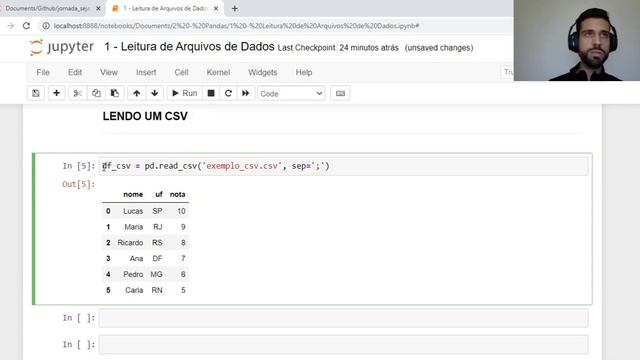This screenshot has height=360, width=640.
Task: Click the nota value 10
Action: [x=181, y=211]
